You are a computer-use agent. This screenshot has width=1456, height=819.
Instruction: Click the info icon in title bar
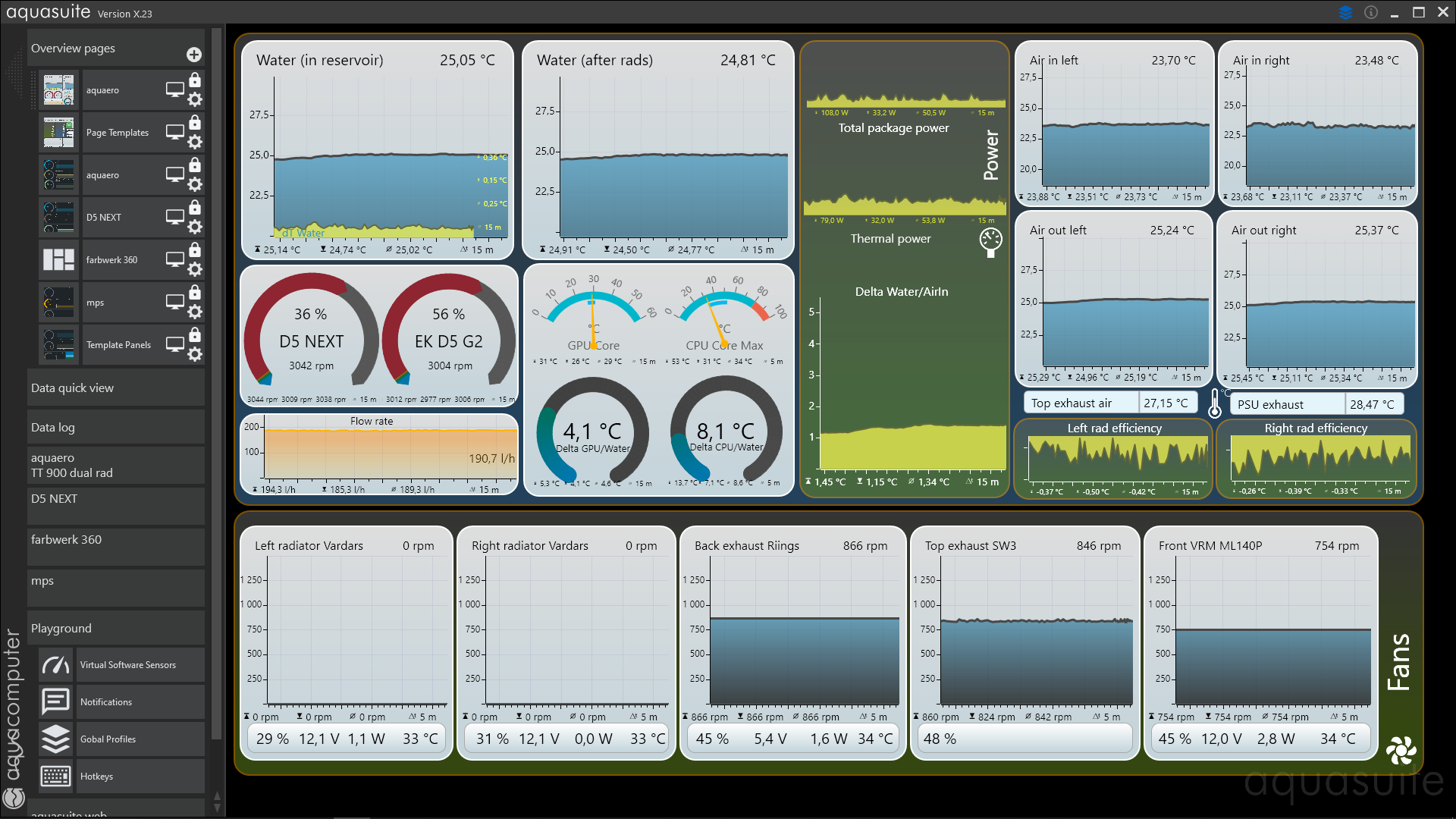click(1371, 12)
